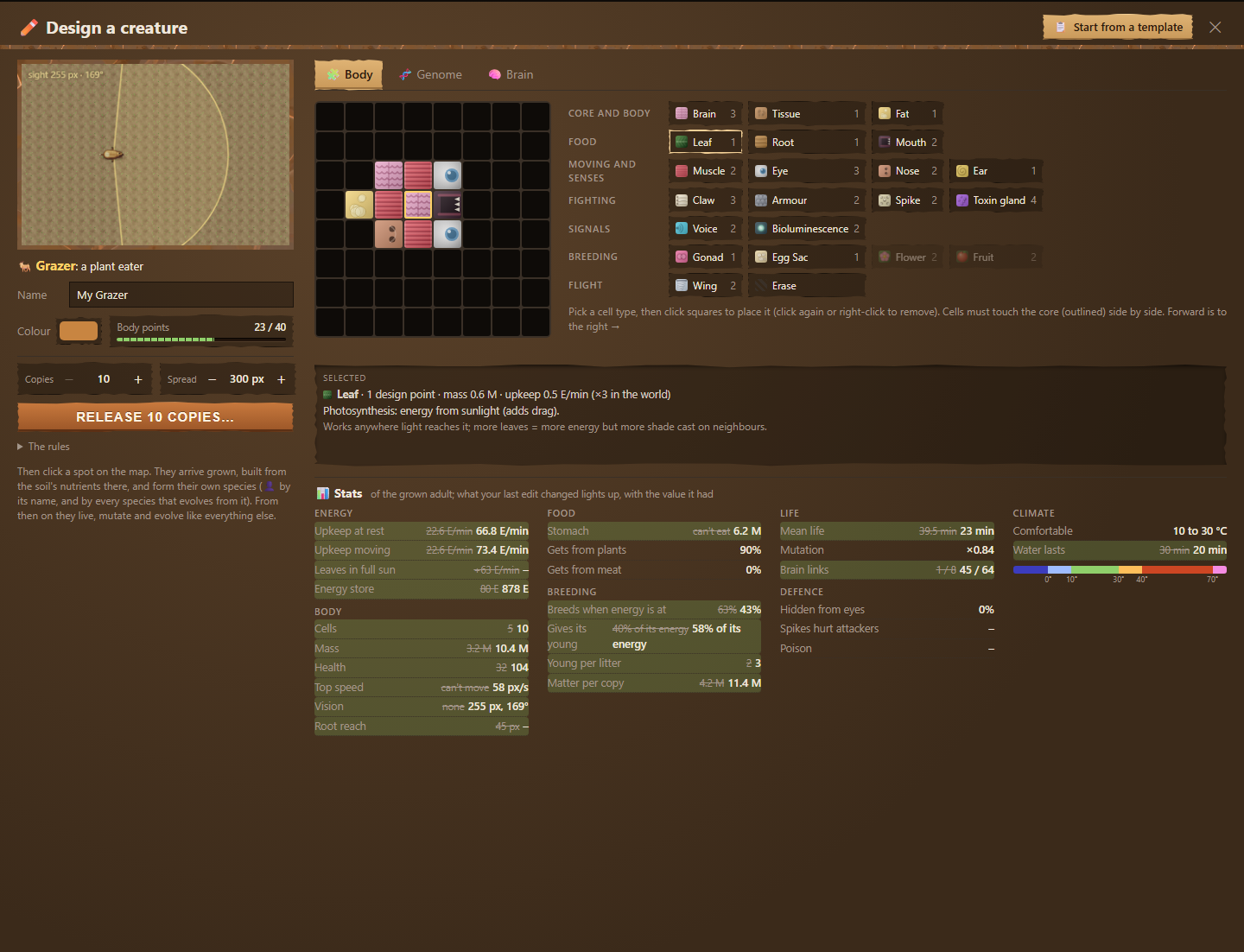Select the Egg Sac cell type
The width and height of the screenshot is (1244, 952).
pyautogui.click(x=806, y=257)
